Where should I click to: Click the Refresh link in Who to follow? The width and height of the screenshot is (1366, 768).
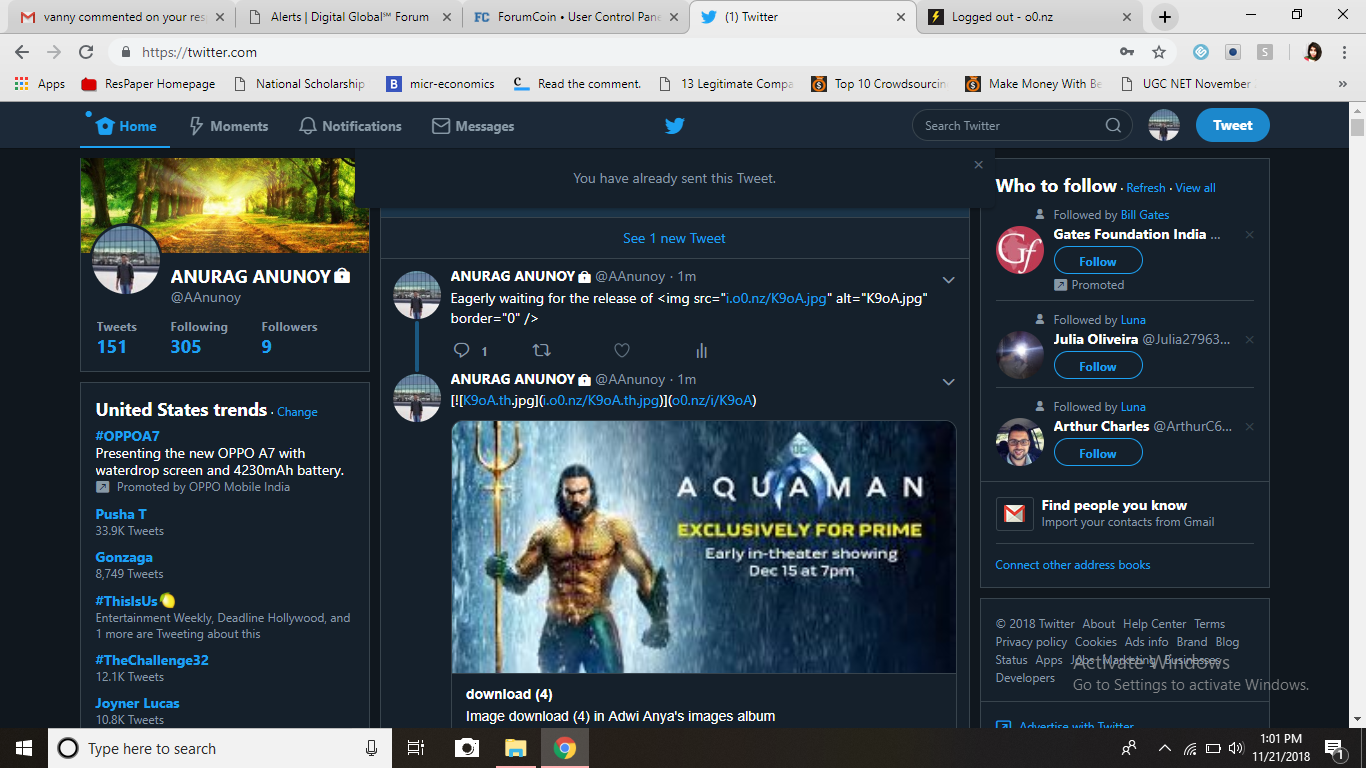point(1145,187)
